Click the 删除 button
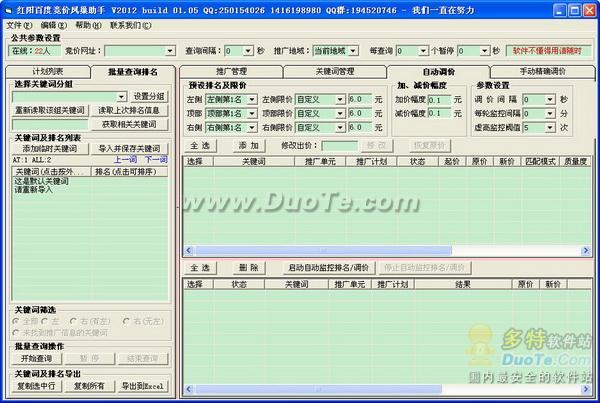This screenshot has height=403, width=600. [249, 268]
